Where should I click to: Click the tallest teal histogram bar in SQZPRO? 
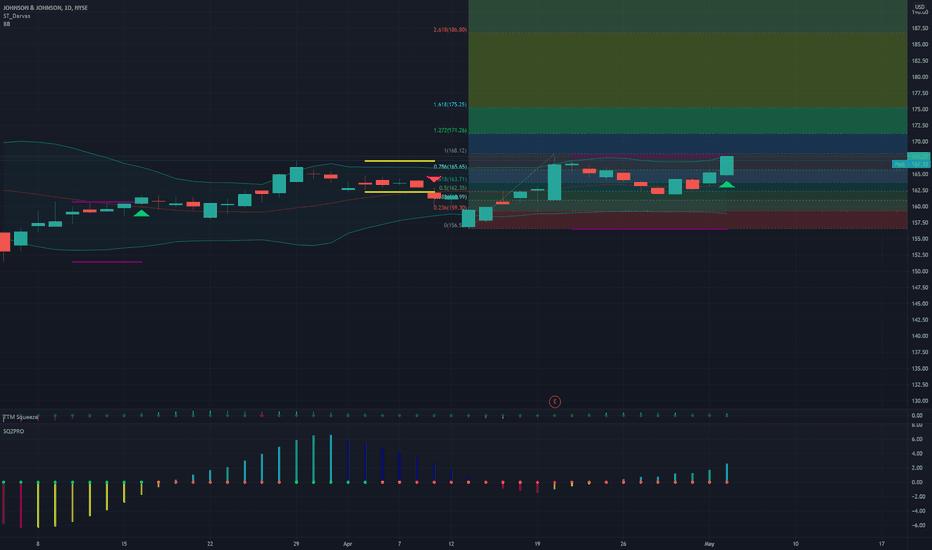[331, 458]
